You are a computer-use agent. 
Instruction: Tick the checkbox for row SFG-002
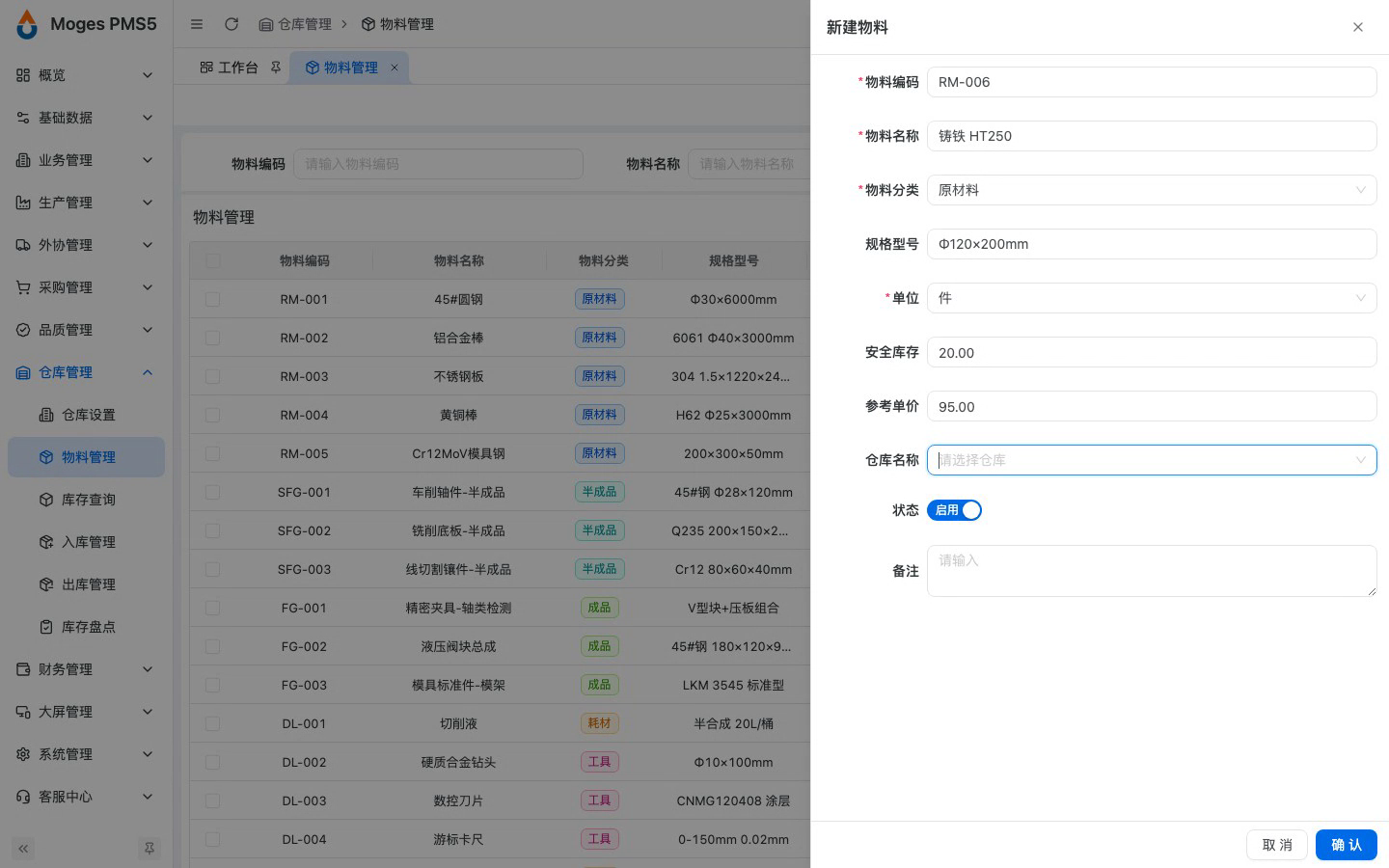213,530
